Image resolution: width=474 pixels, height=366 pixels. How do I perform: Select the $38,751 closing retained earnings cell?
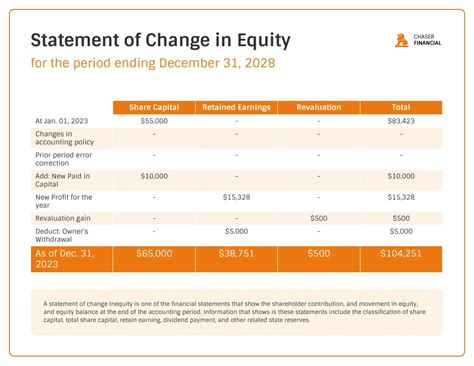click(236, 254)
